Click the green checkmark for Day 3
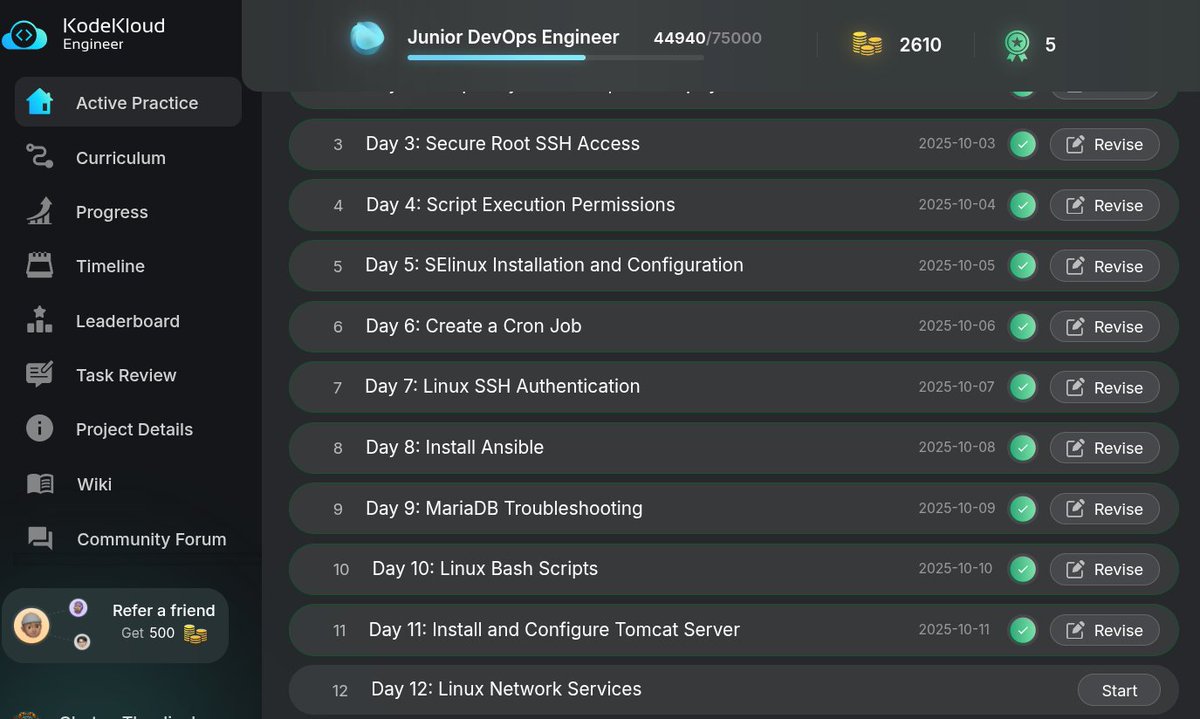Screen dimensions: 1200x719 click(1022, 144)
